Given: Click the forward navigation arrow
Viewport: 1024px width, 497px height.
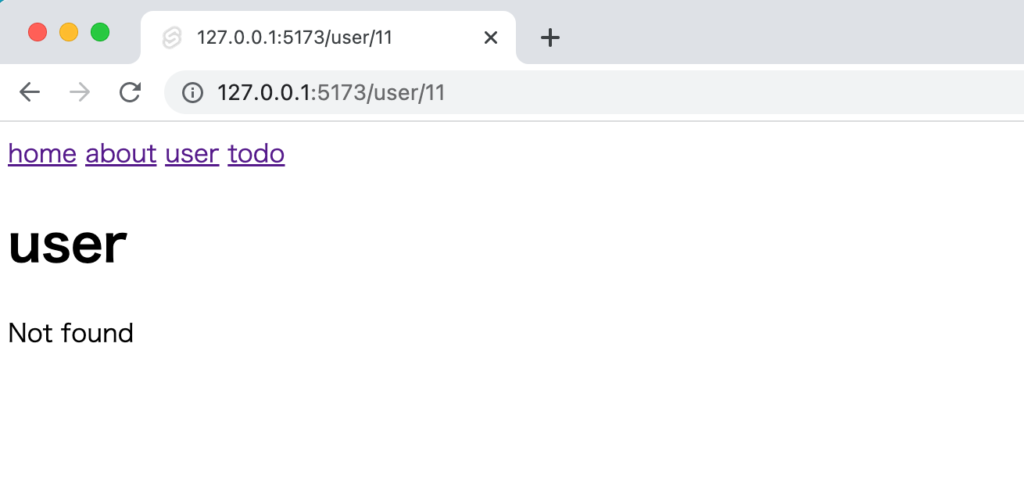Looking at the screenshot, I should point(80,93).
